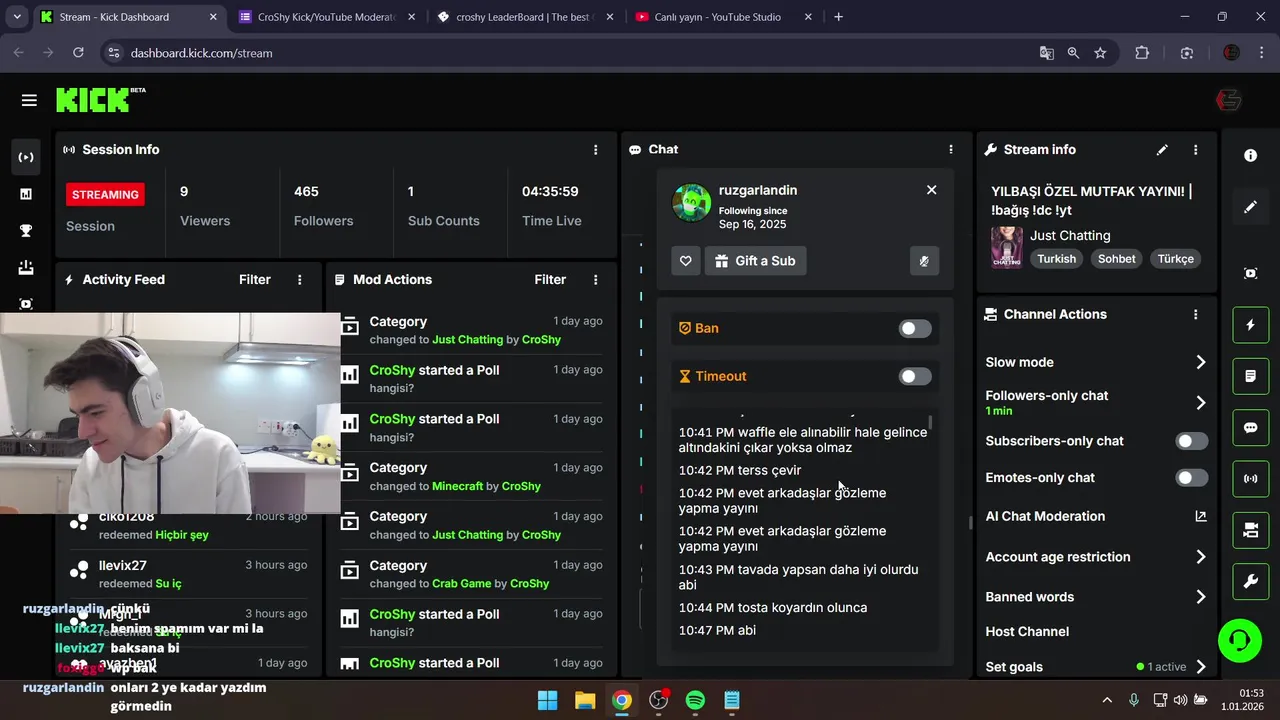Click the capture icon in right toolbar

1250,273
